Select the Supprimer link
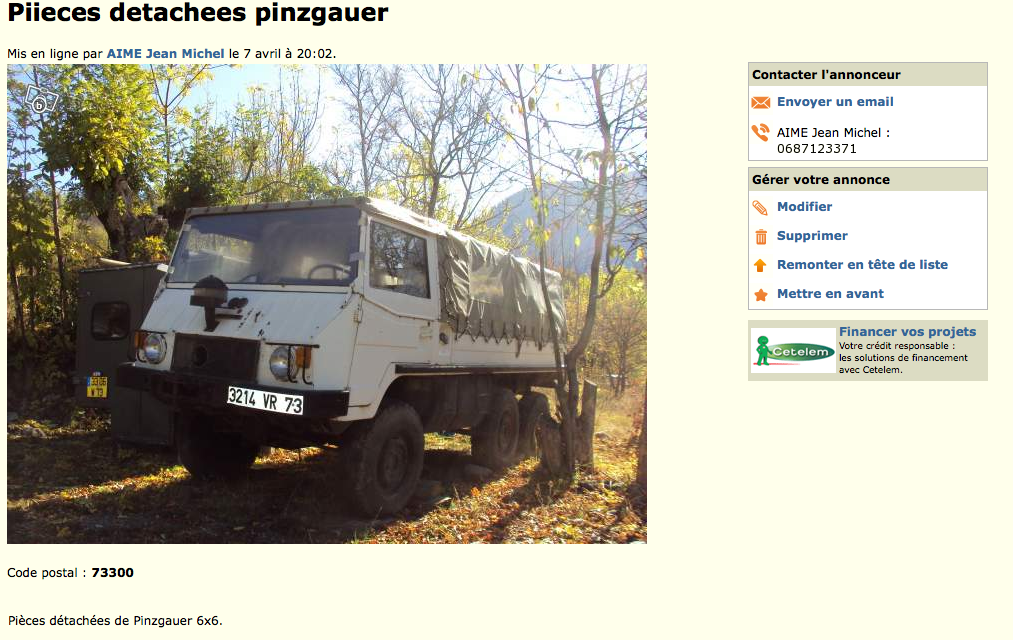 pos(812,236)
